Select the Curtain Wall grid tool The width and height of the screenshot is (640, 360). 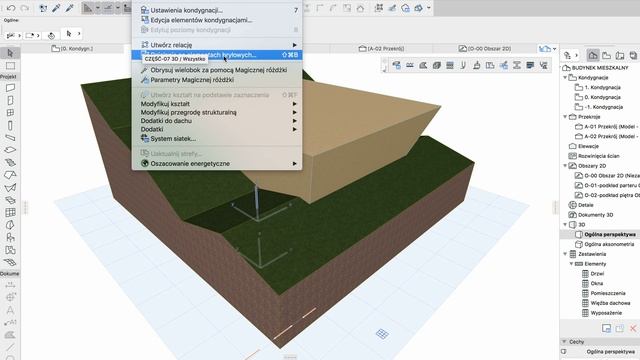(10, 212)
